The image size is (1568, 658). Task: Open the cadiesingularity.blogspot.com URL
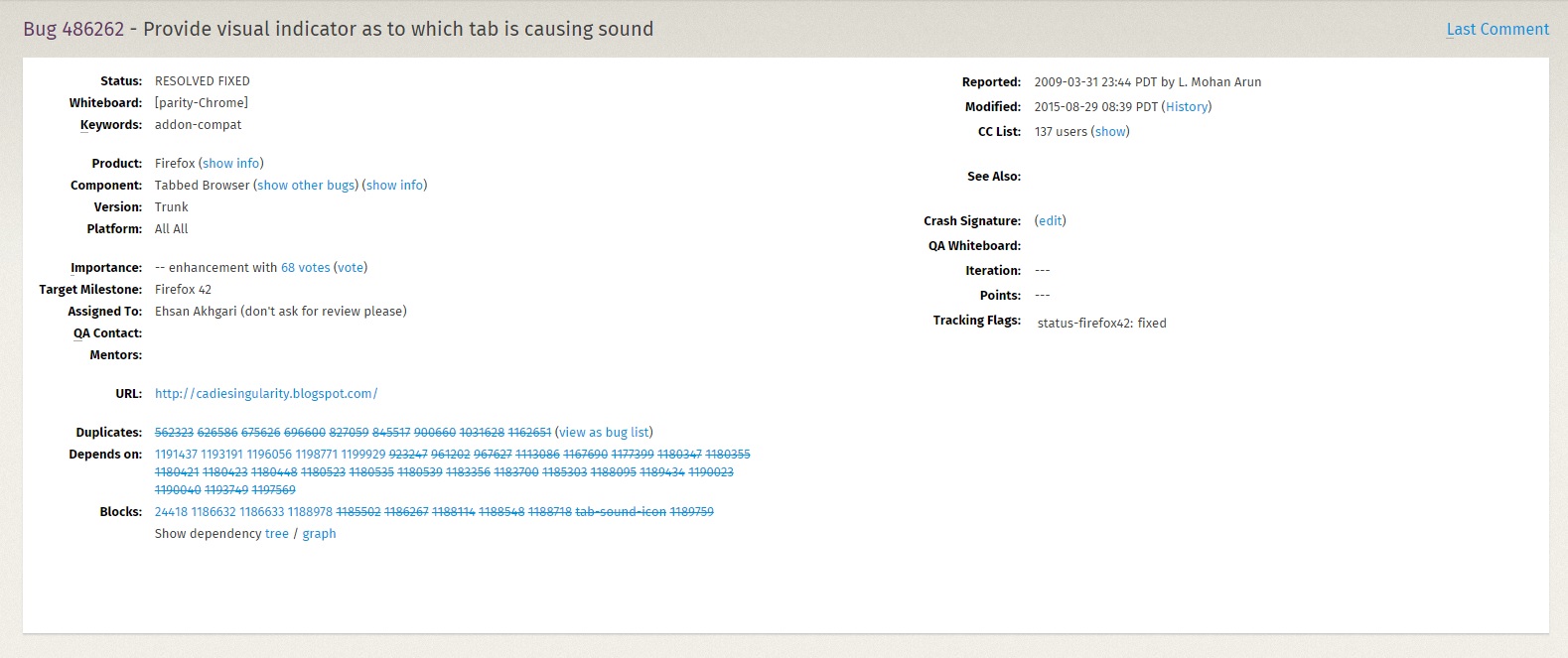click(x=266, y=394)
